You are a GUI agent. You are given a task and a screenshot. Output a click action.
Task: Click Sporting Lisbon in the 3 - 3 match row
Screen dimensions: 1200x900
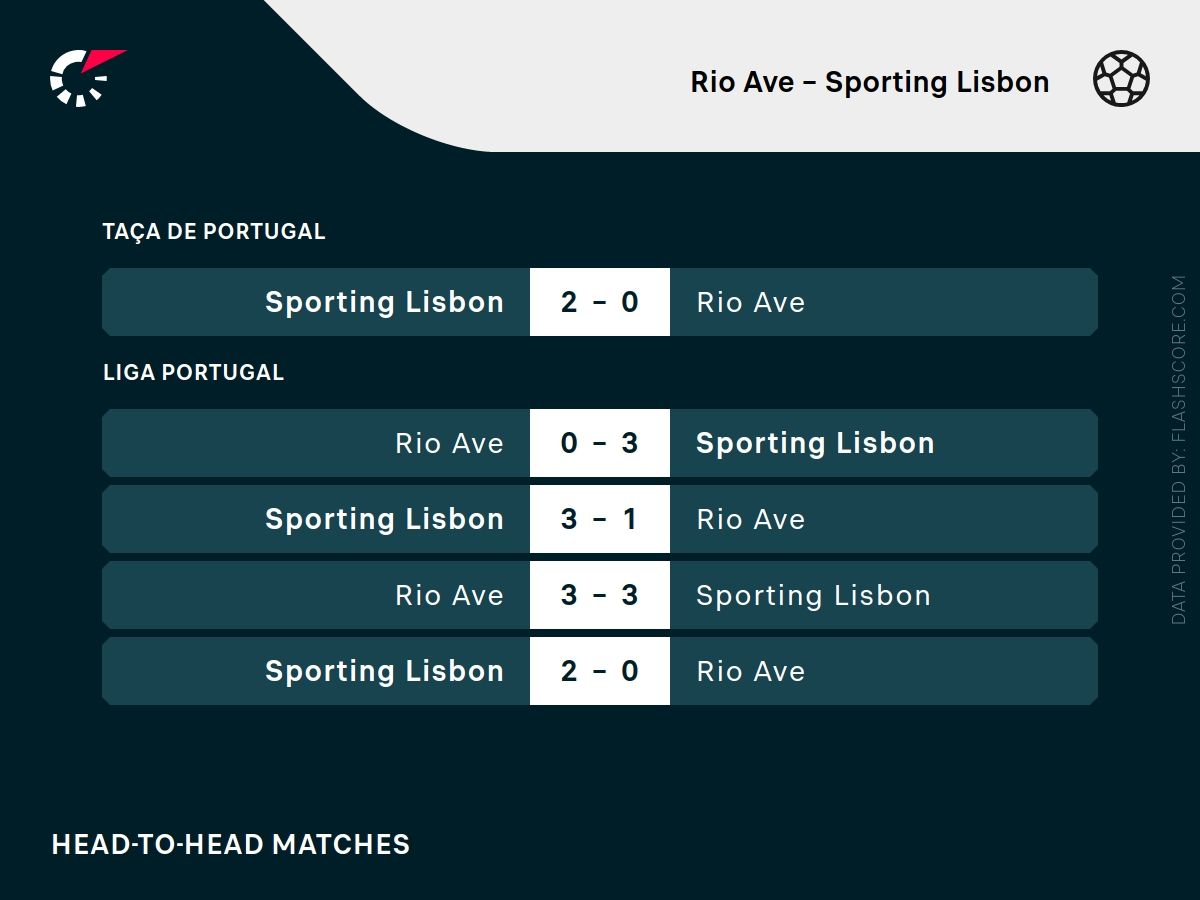point(813,595)
